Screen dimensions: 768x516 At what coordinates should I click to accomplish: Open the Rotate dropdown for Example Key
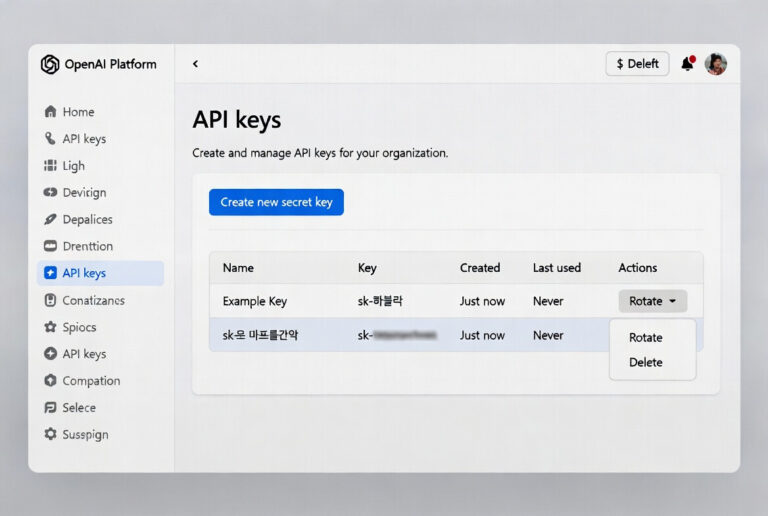click(x=653, y=301)
